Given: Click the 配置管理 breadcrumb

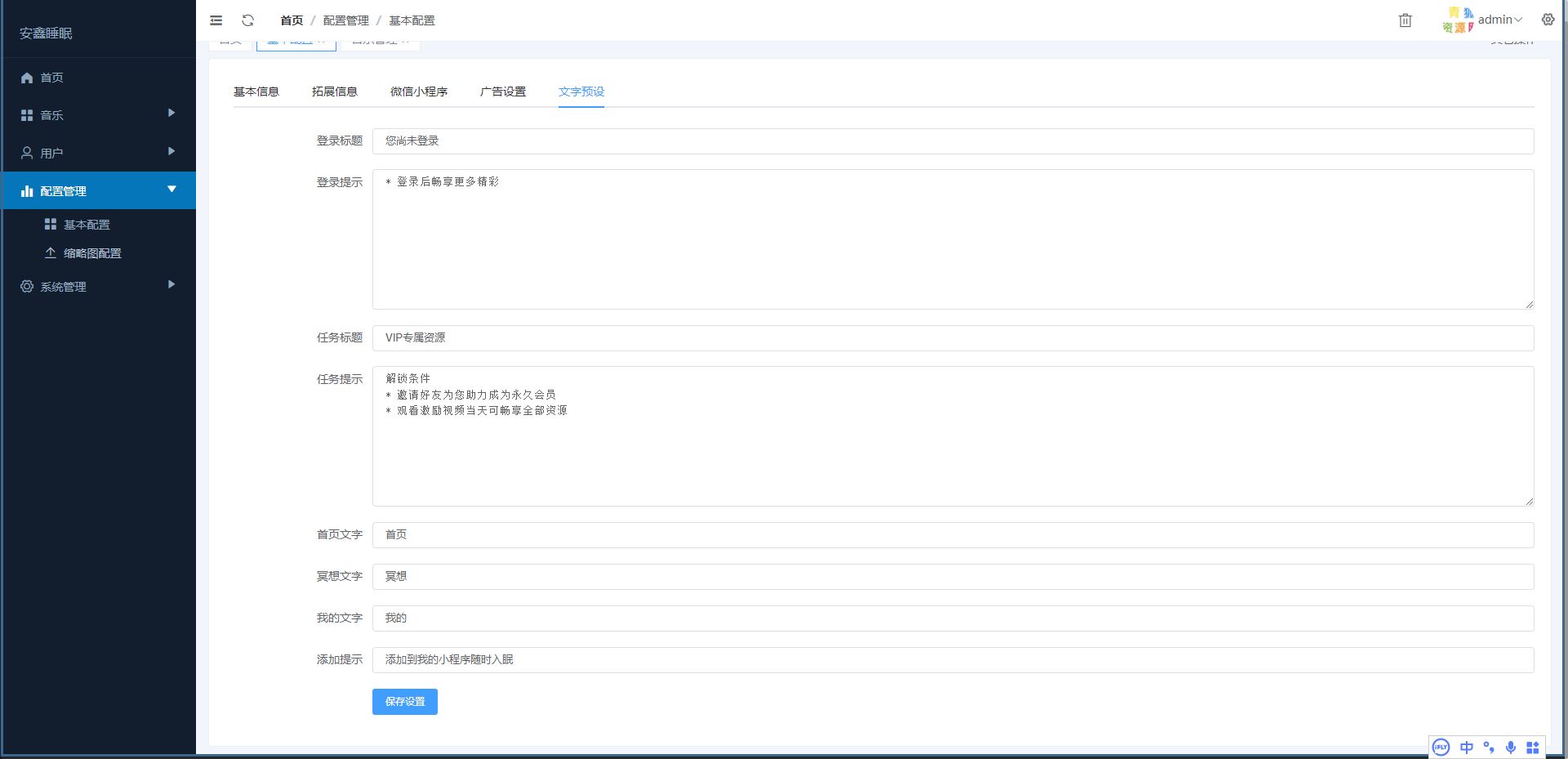Looking at the screenshot, I should tap(346, 20).
